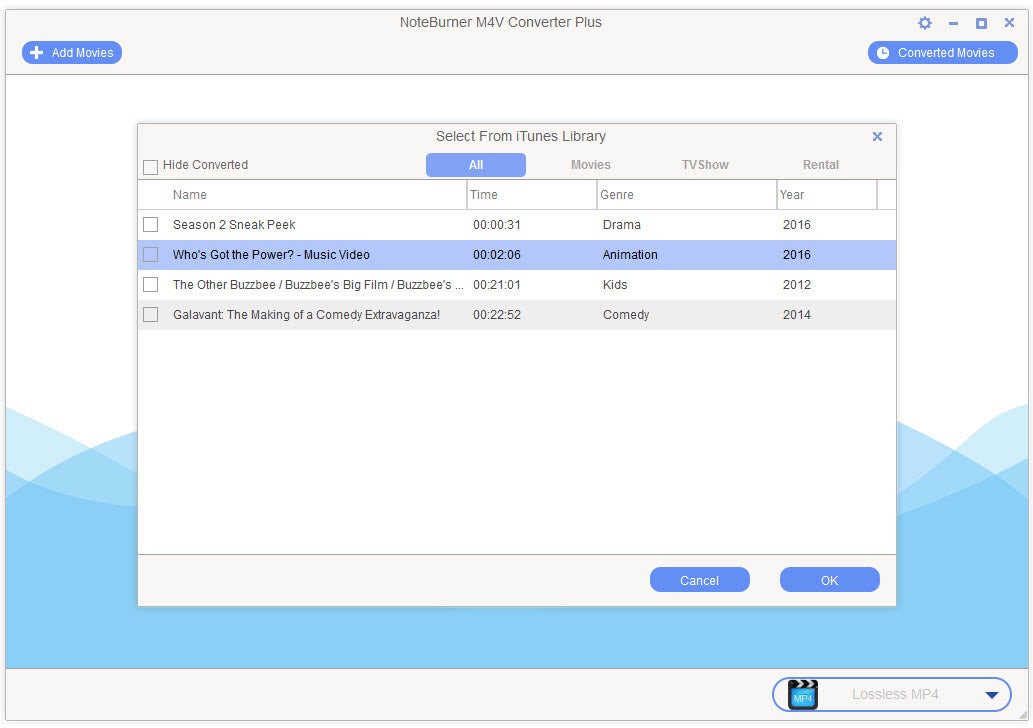The width and height of the screenshot is (1033, 728).
Task: Click year 2016 in Season 2 Sneak Peek row
Action: click(796, 225)
